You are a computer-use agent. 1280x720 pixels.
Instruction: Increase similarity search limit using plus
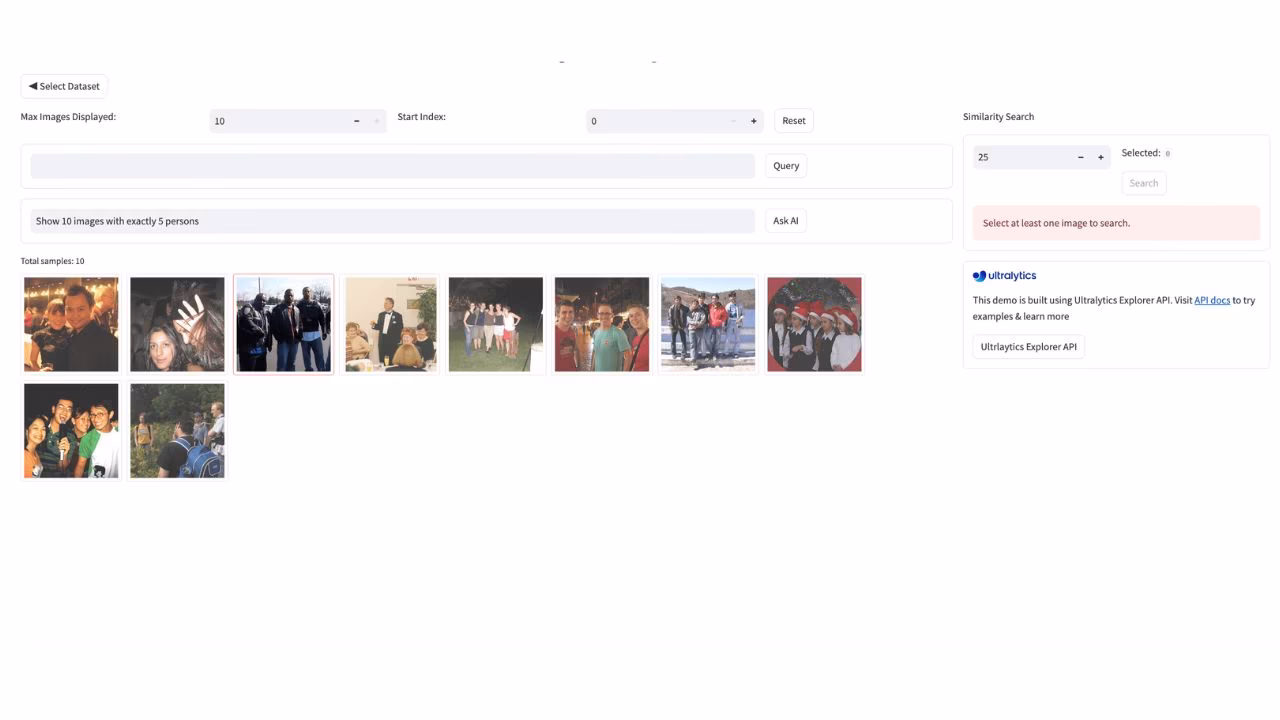coord(1100,157)
